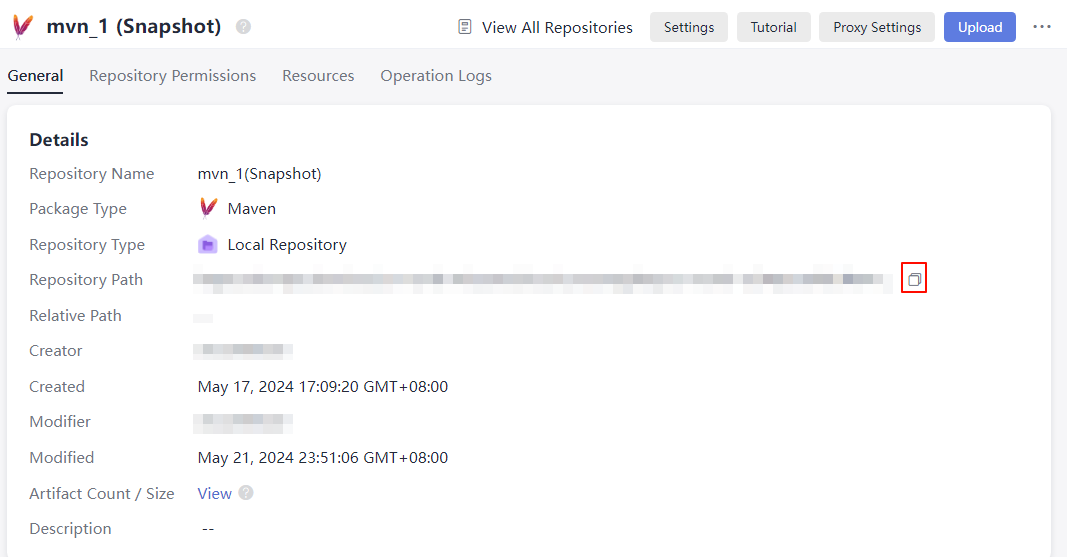Click the View link for Artifact Count / Size
The width and height of the screenshot is (1067, 557).
(214, 493)
